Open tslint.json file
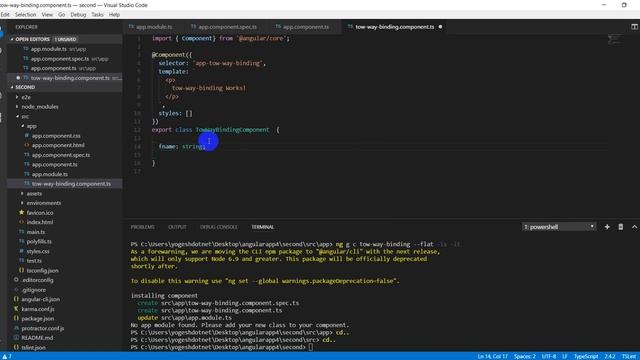640x360 pixels. tap(33, 348)
